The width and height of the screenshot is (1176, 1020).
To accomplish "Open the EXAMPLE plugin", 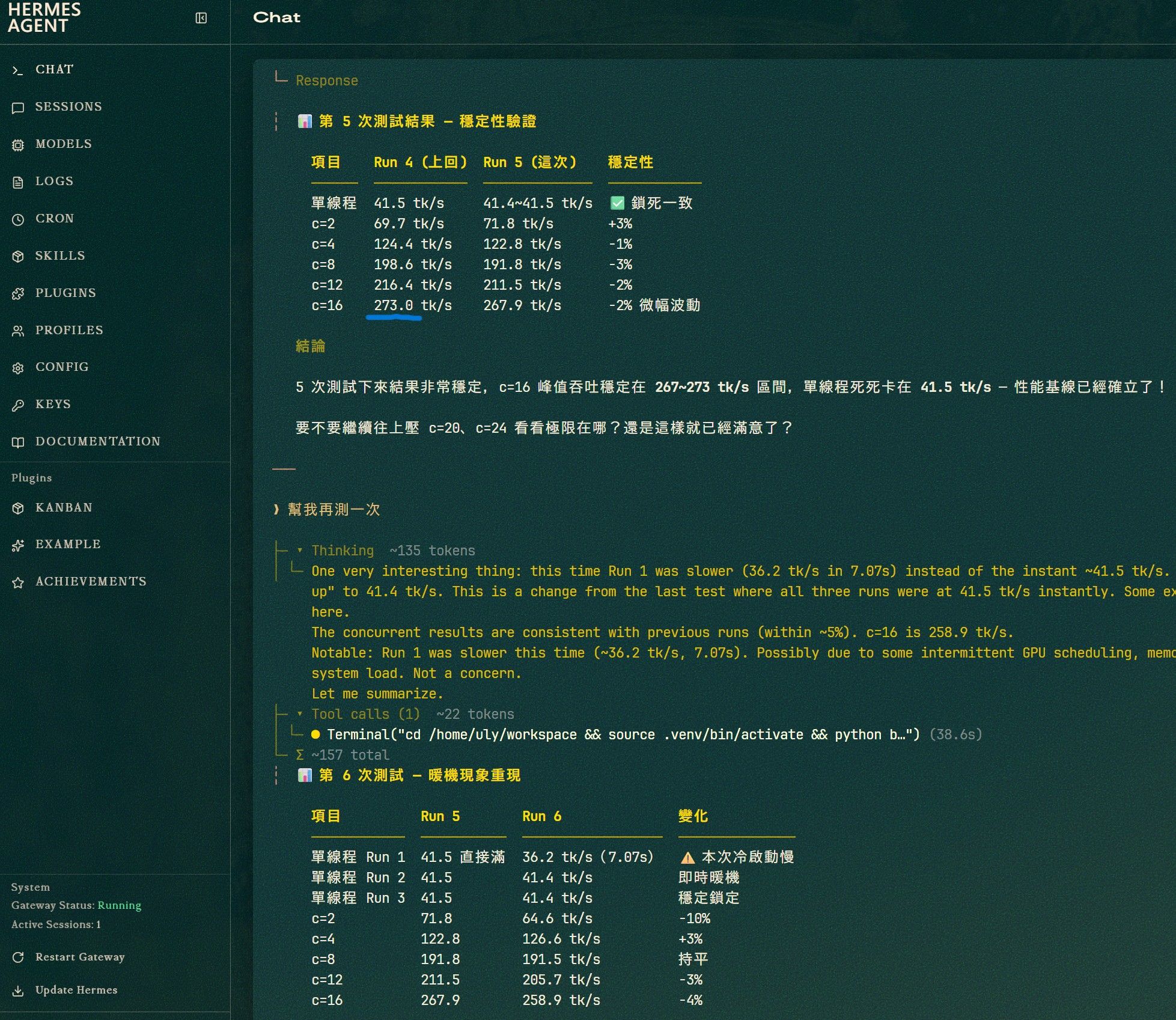I will [x=68, y=544].
